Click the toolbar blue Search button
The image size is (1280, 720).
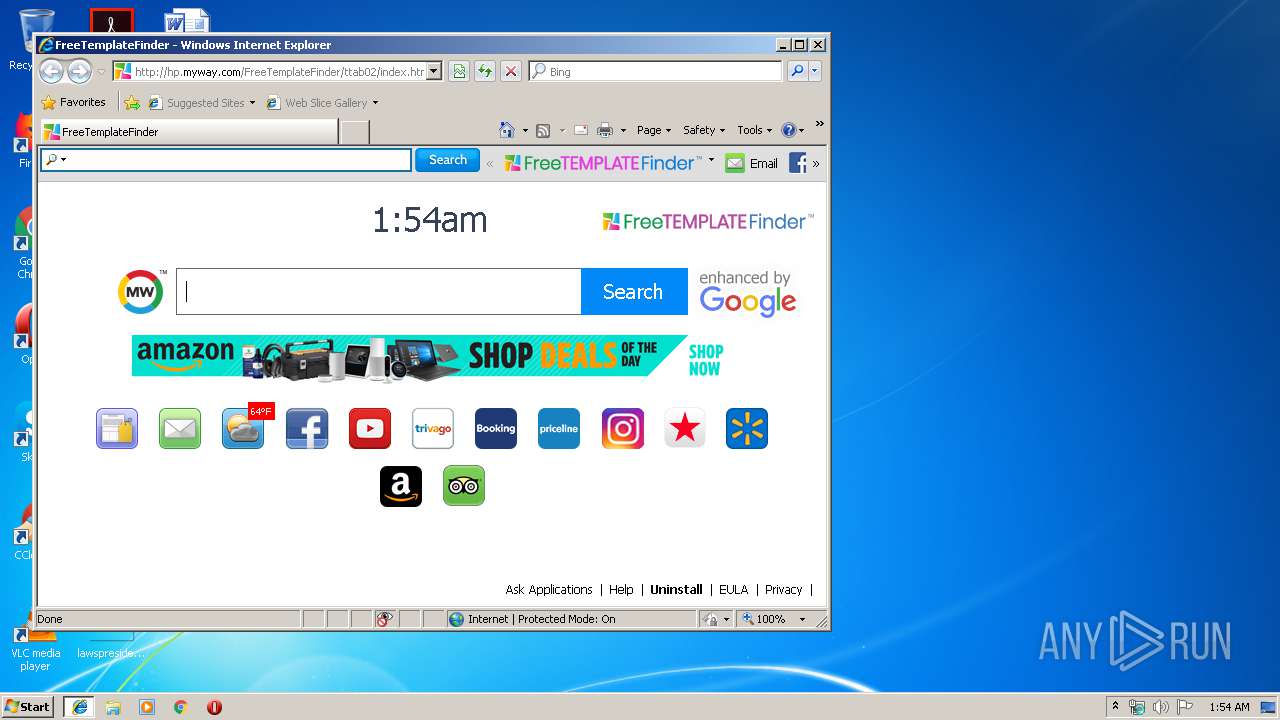[x=447, y=160]
